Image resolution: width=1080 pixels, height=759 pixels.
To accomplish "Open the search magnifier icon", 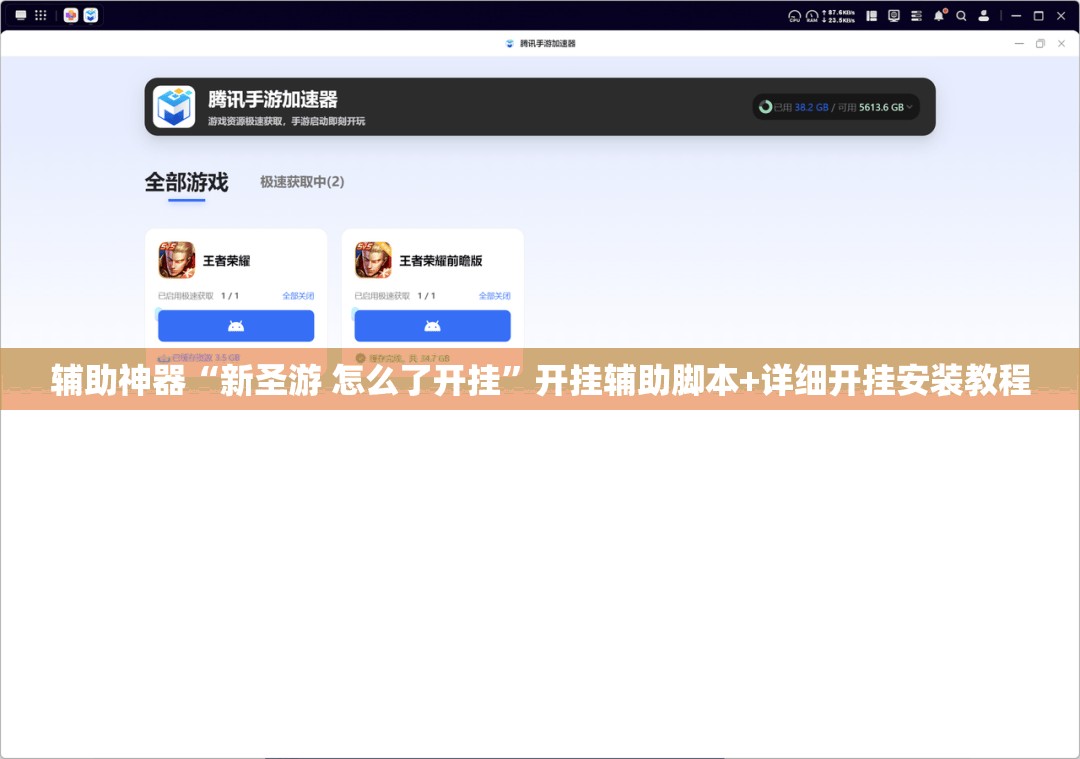I will [962, 16].
